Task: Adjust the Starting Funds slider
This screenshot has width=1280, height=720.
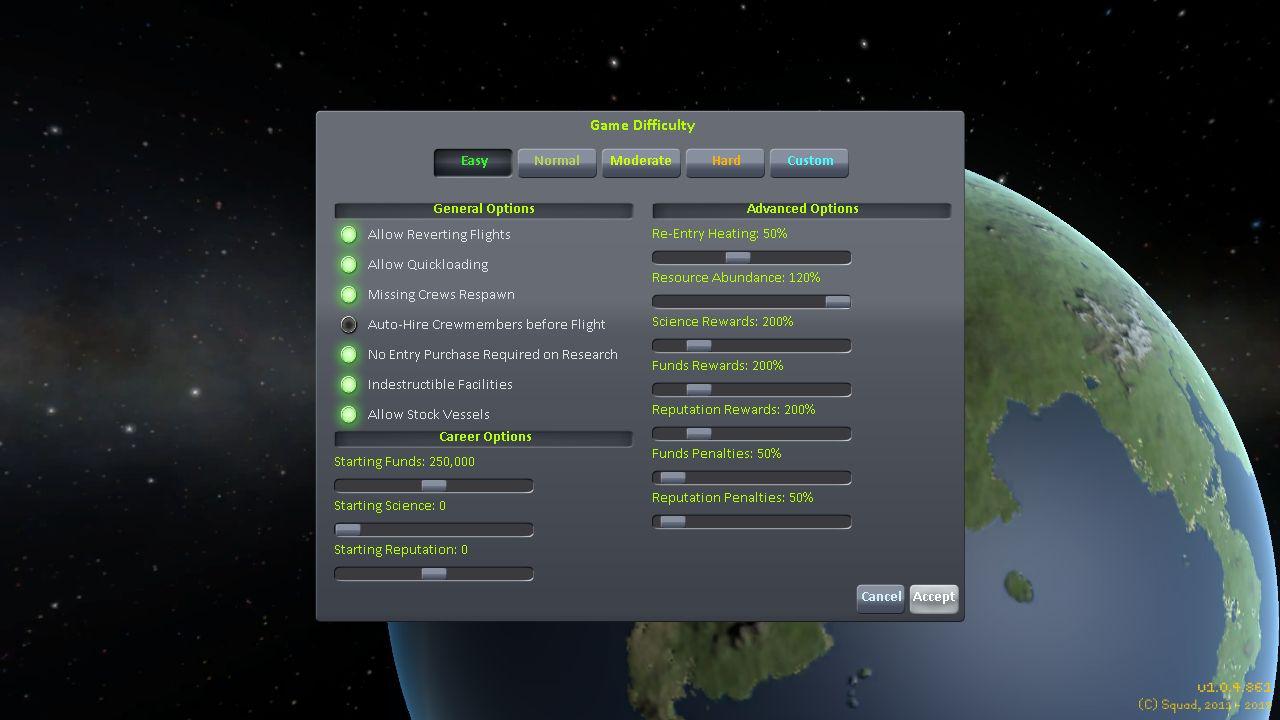Action: [434, 485]
